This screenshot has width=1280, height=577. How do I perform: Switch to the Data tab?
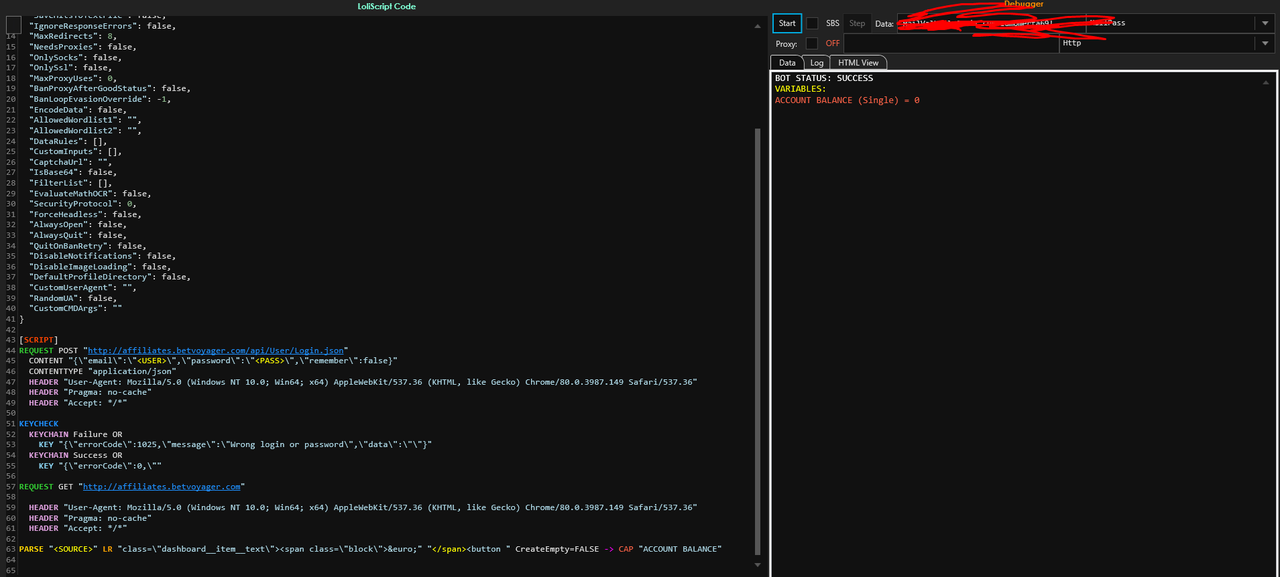[x=788, y=62]
